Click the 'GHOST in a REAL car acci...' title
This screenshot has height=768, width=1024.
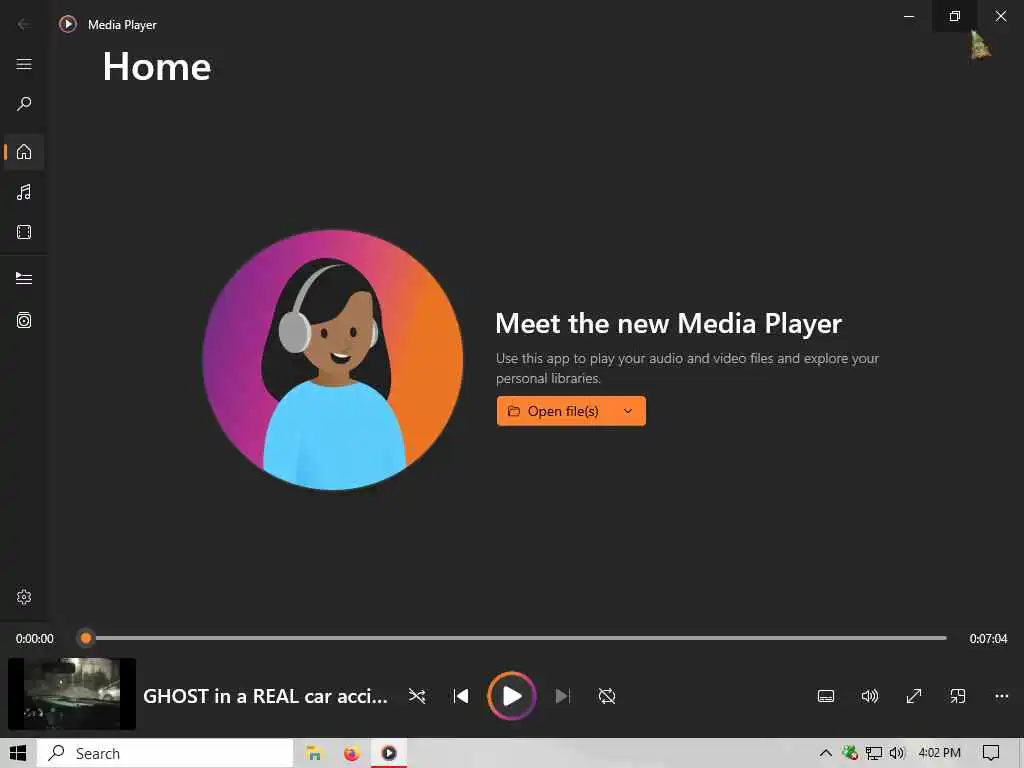pos(265,696)
